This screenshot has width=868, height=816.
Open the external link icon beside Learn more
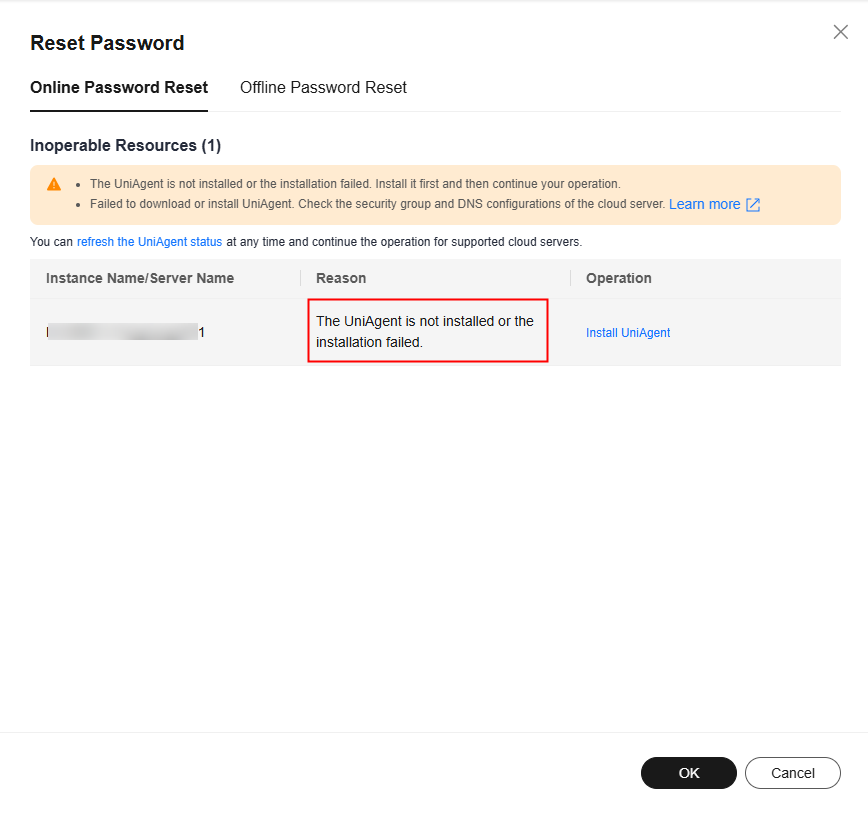pyautogui.click(x=753, y=205)
